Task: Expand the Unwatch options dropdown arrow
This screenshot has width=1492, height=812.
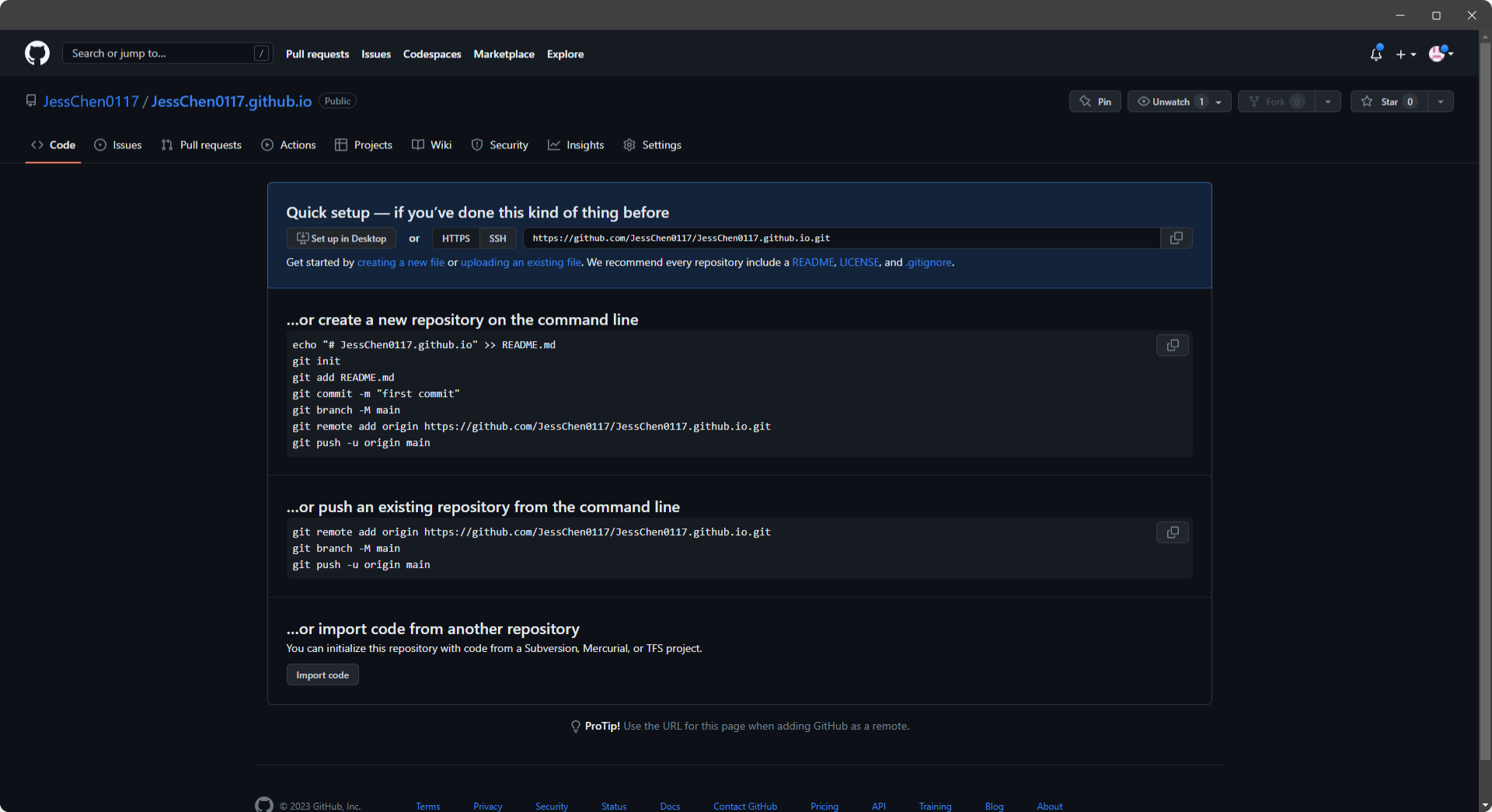Action: pos(1219,102)
